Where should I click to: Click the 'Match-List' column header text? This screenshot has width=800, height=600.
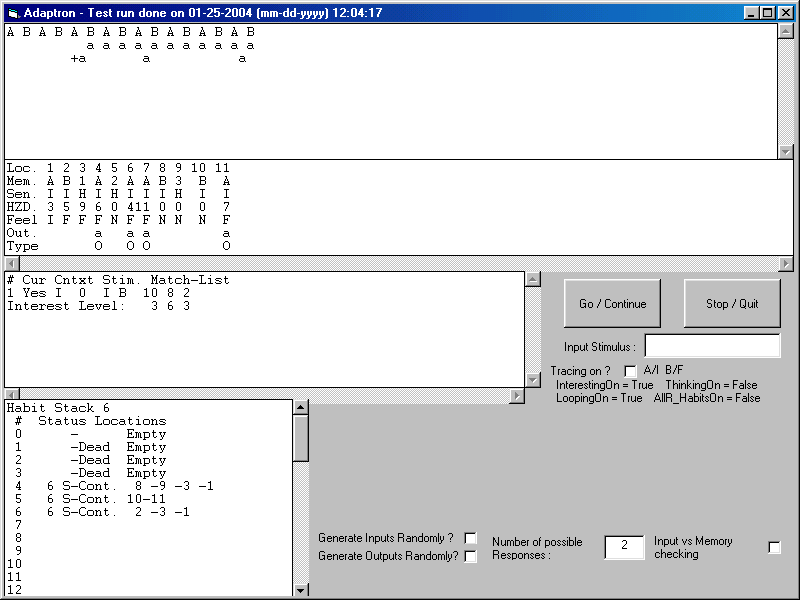click(190, 280)
